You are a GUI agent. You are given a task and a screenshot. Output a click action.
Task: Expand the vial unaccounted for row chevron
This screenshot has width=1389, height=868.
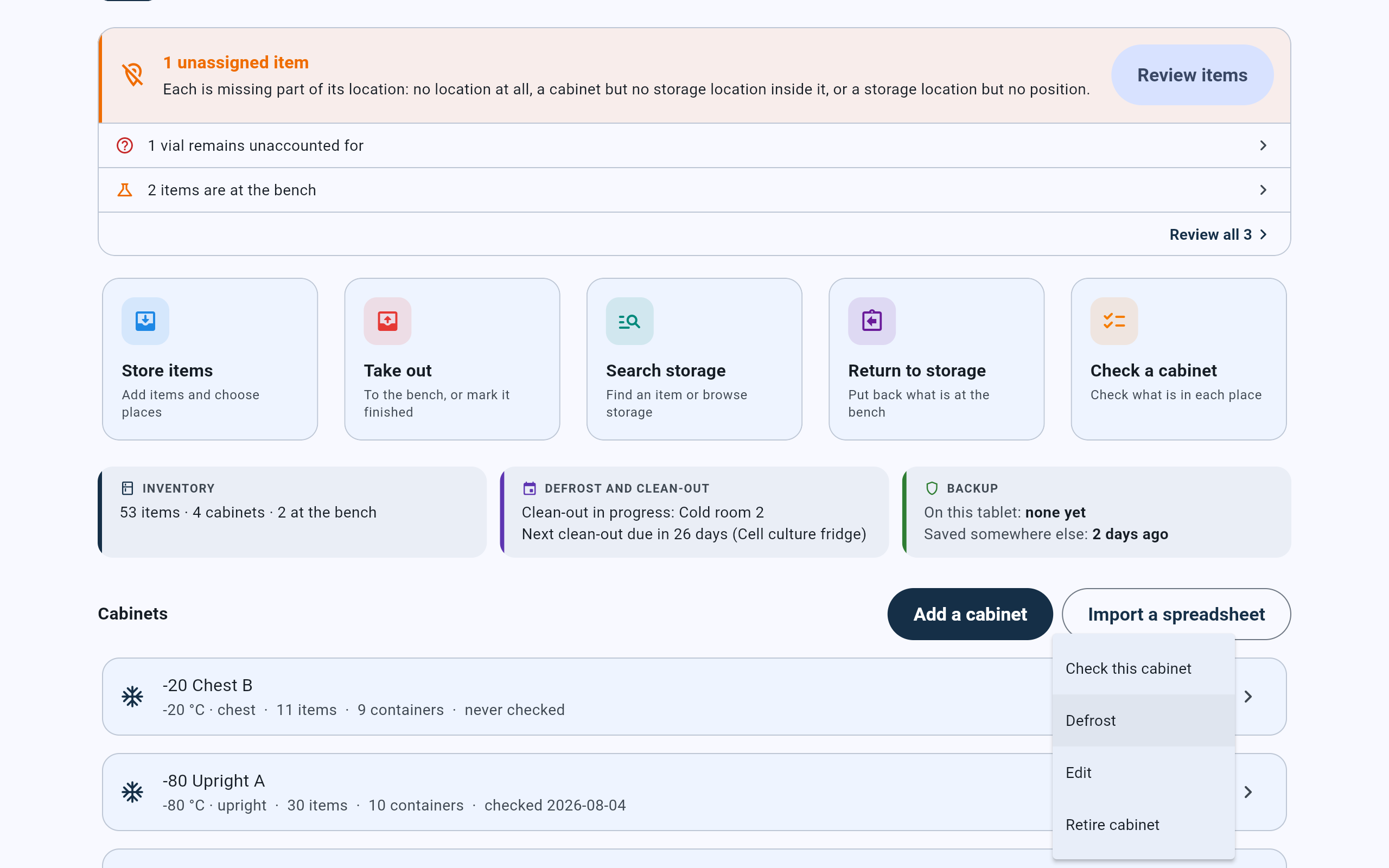click(x=1263, y=145)
